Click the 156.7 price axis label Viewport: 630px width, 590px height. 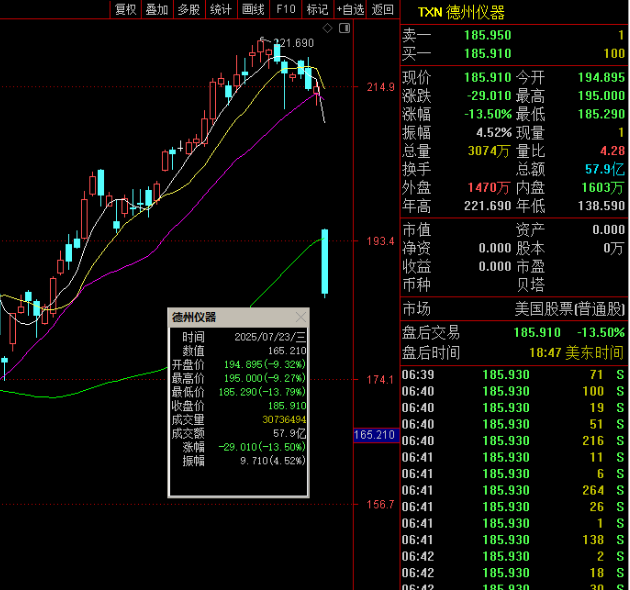click(380, 504)
